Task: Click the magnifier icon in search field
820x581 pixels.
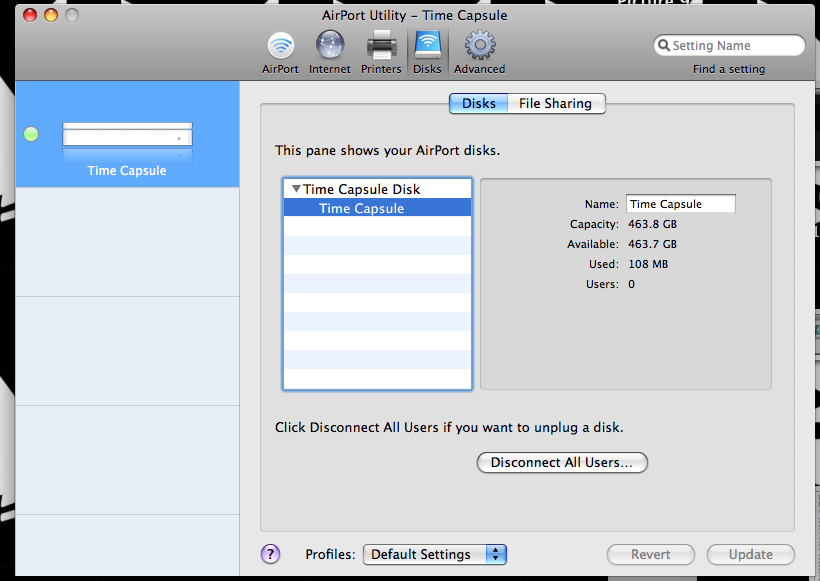Action: (664, 45)
